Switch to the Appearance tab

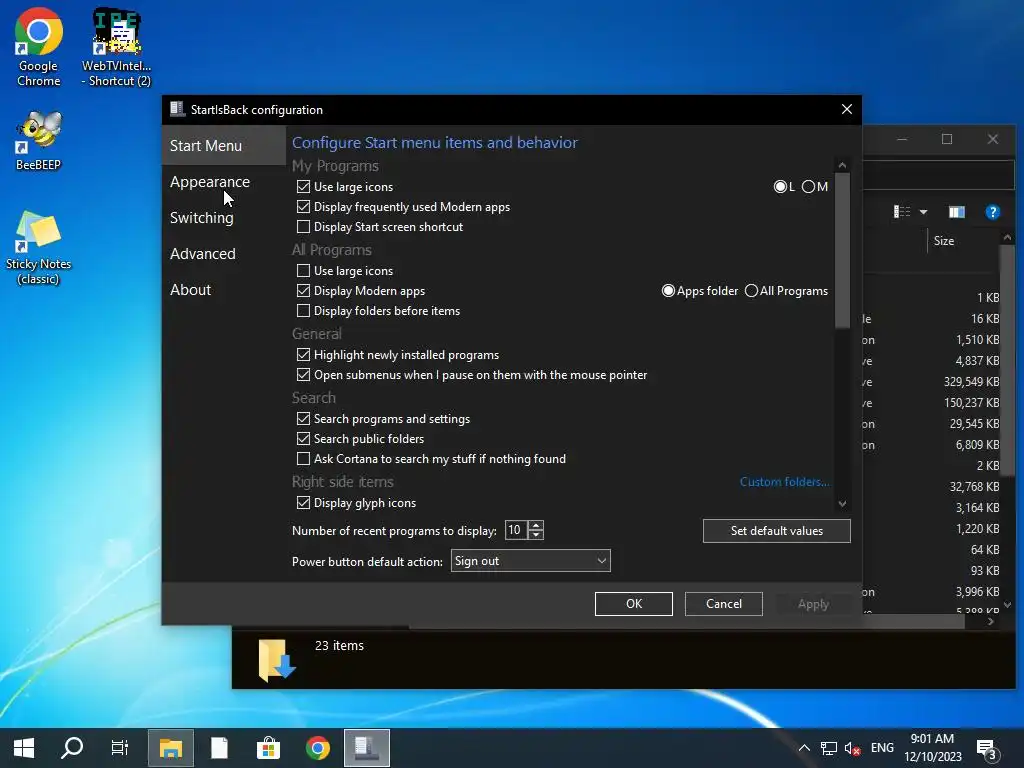tap(210, 182)
